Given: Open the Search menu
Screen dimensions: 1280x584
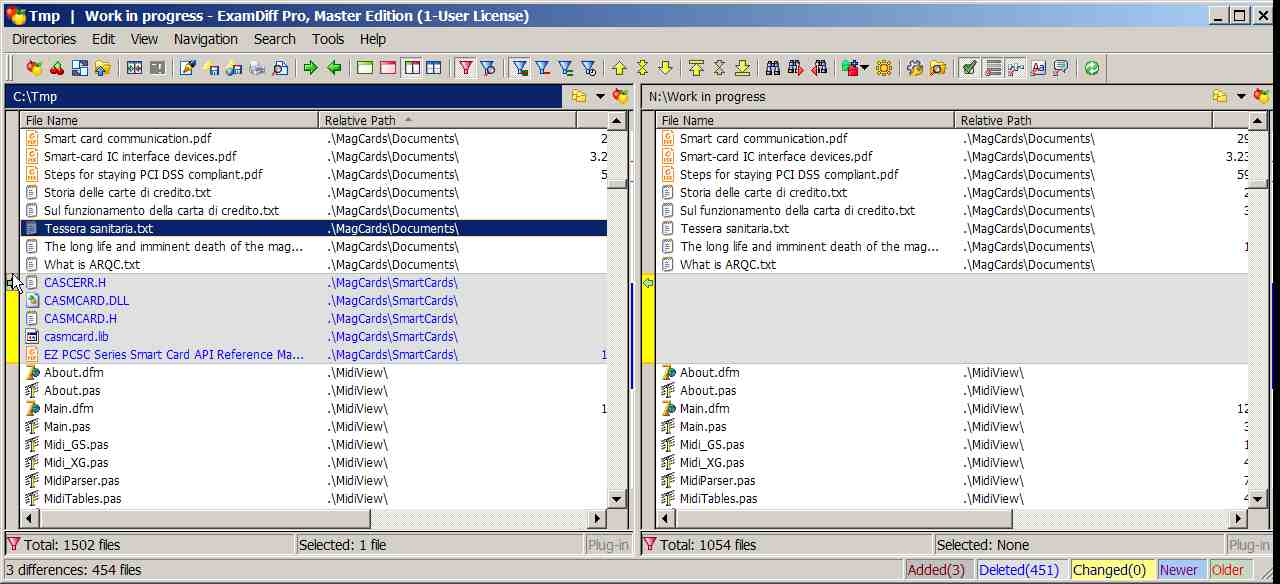Looking at the screenshot, I should [275, 39].
